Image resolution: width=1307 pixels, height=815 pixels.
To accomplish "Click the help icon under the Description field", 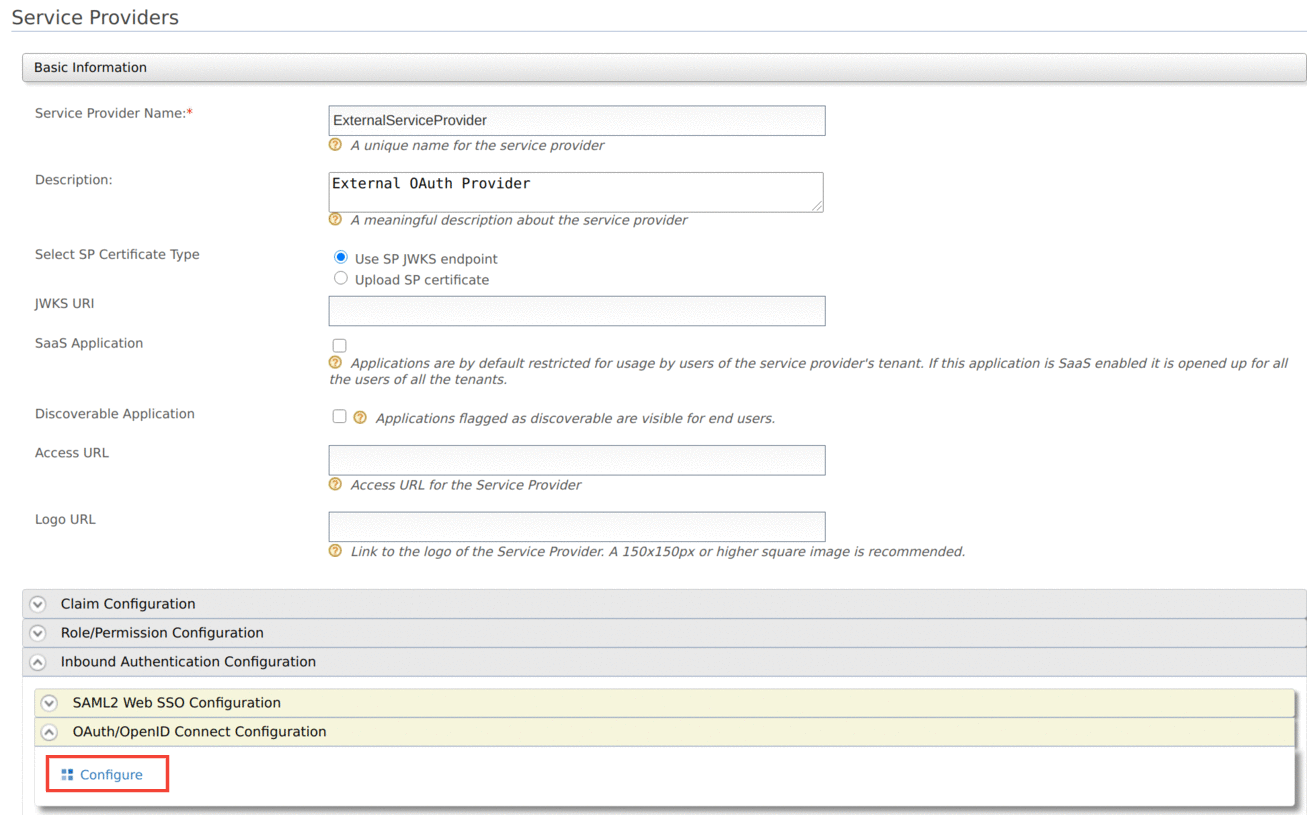I will tap(335, 220).
